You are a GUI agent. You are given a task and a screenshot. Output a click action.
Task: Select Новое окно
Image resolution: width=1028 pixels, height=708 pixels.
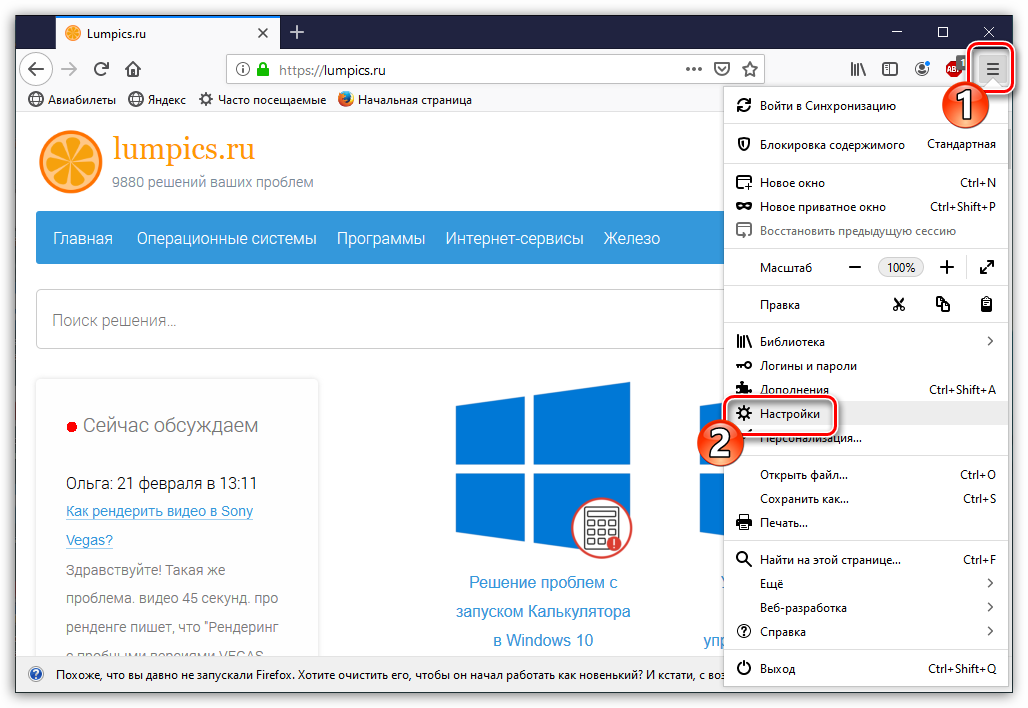pos(865,183)
